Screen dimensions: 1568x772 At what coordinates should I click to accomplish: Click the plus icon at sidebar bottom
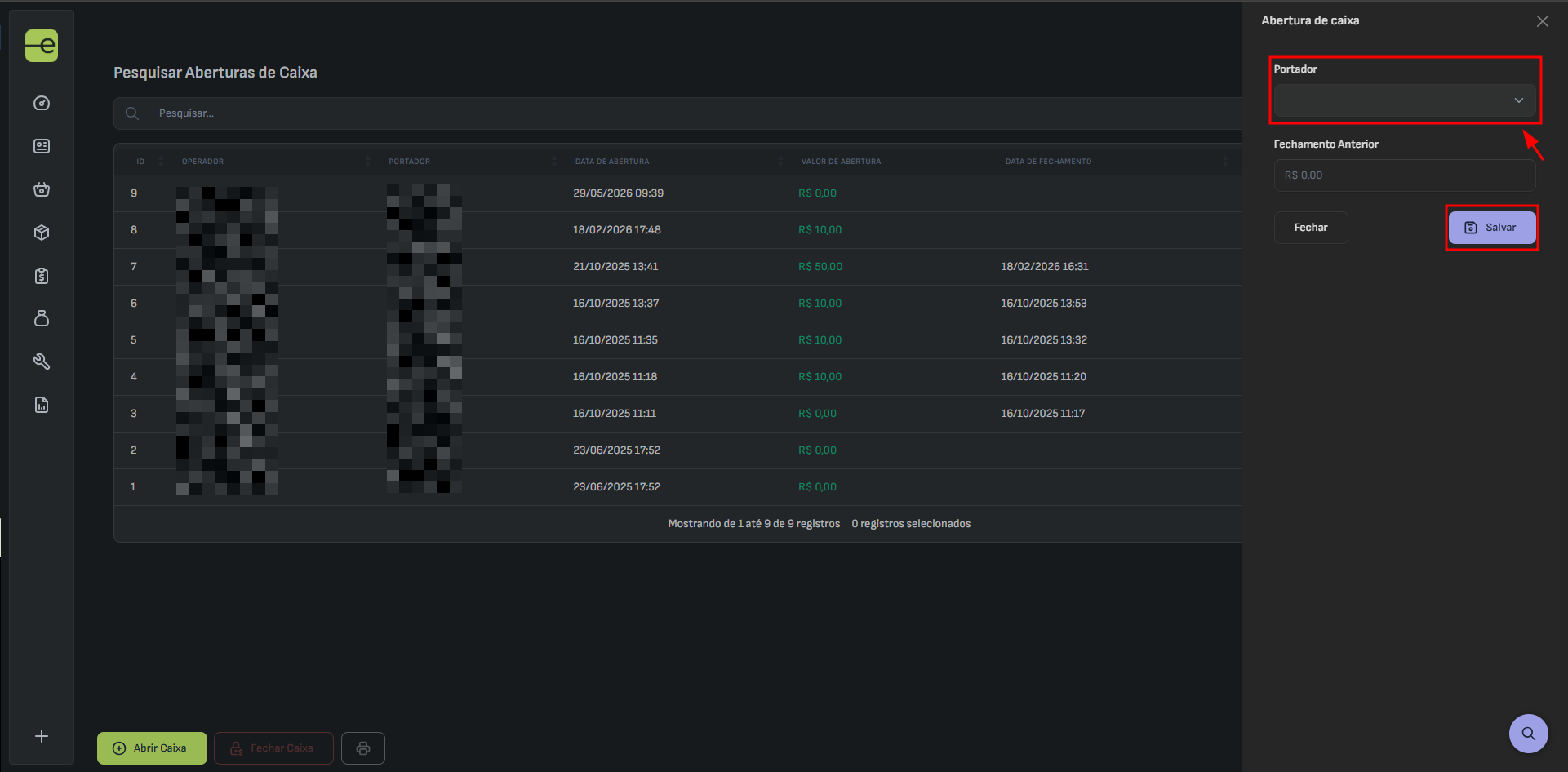pyautogui.click(x=42, y=736)
